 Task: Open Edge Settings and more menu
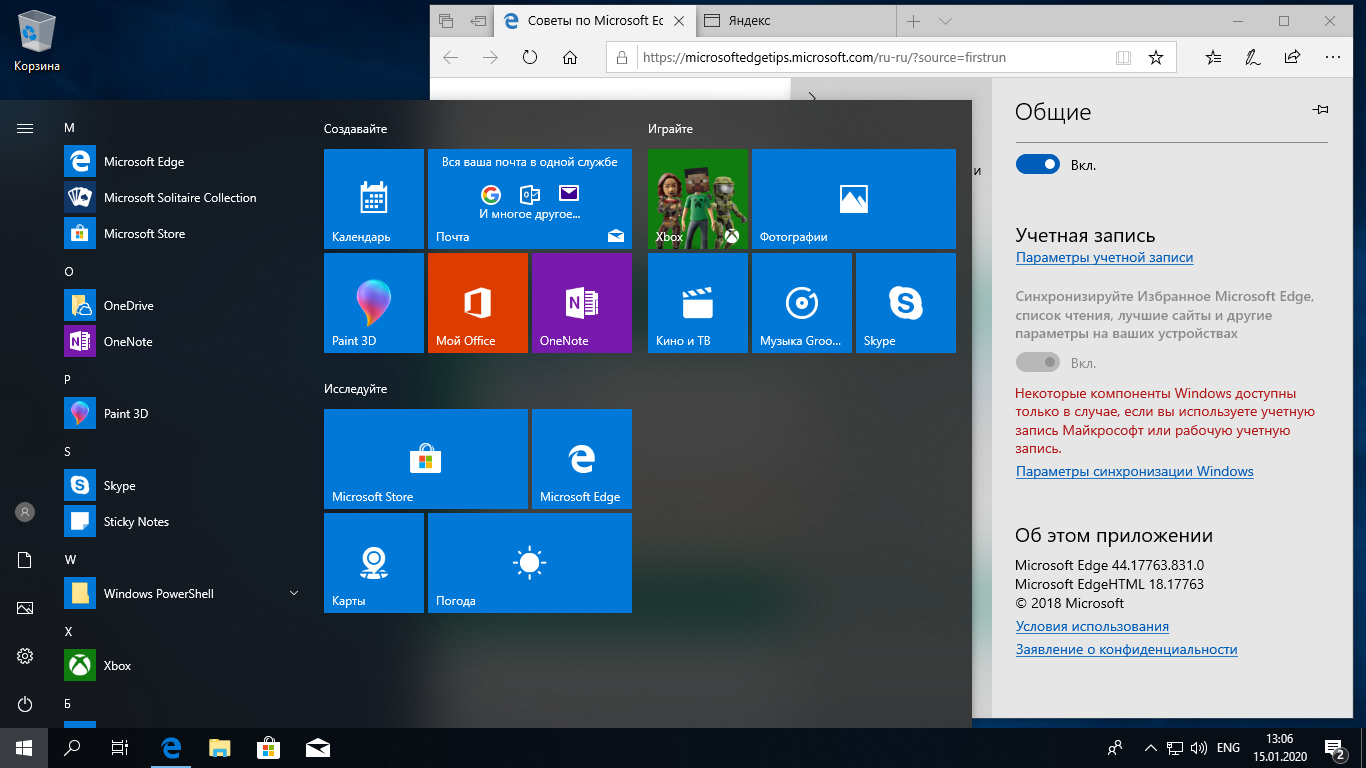click(x=1332, y=57)
